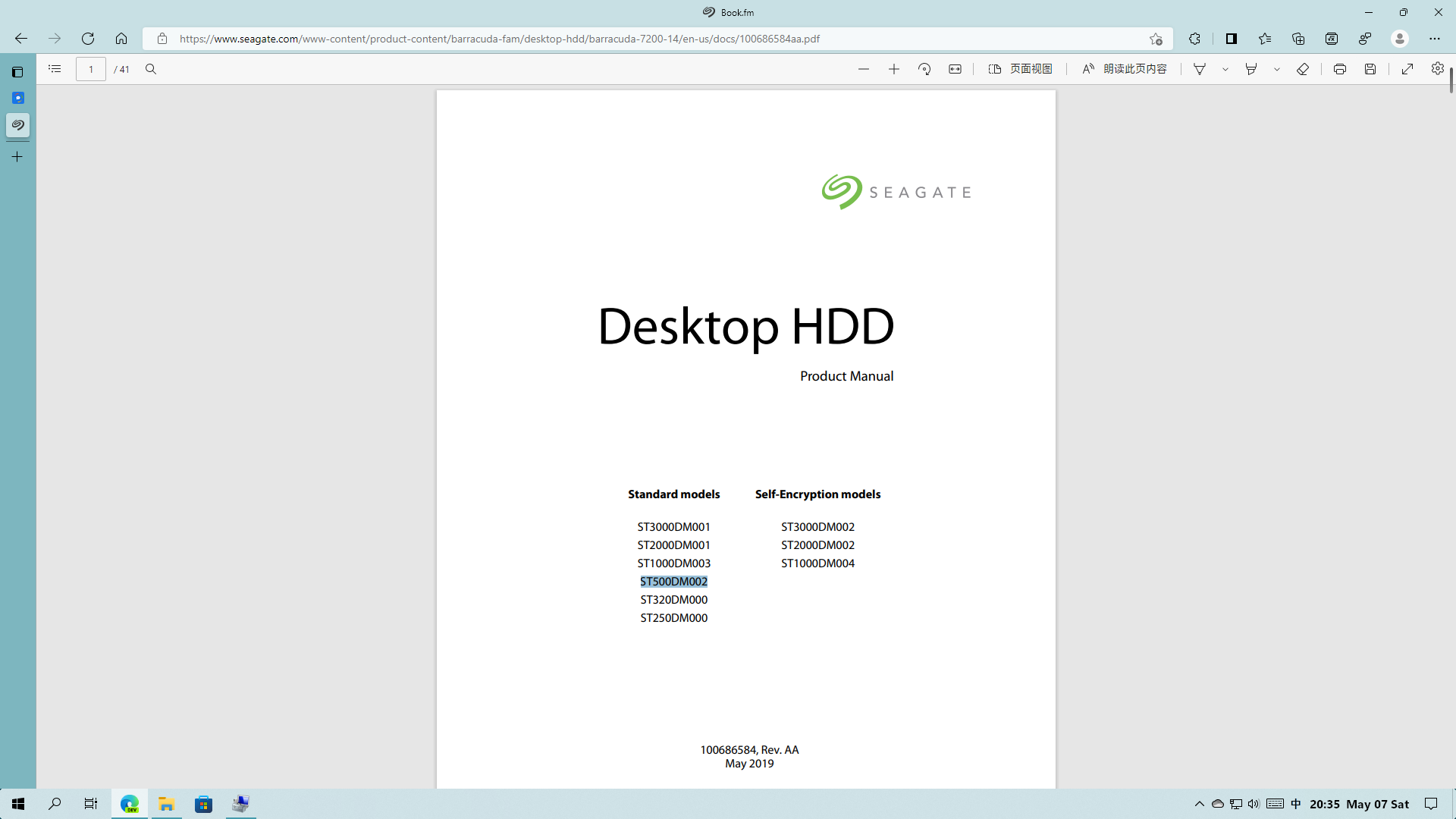Save the PDF with the disk icon

tap(1370, 69)
